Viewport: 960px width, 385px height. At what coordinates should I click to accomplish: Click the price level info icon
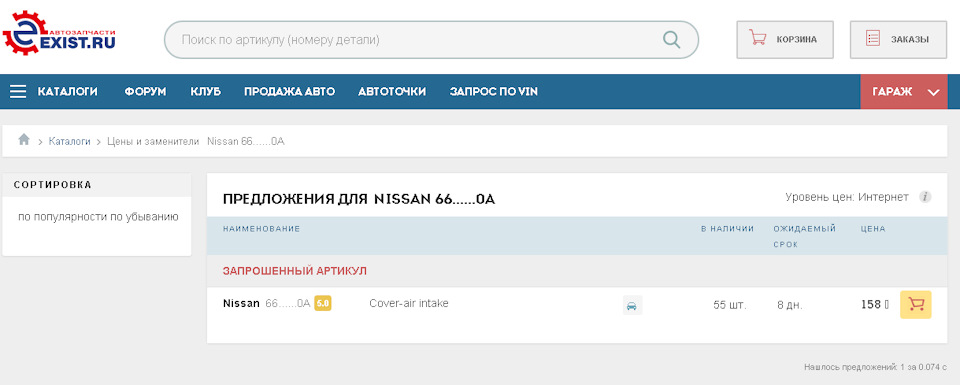pos(925,197)
